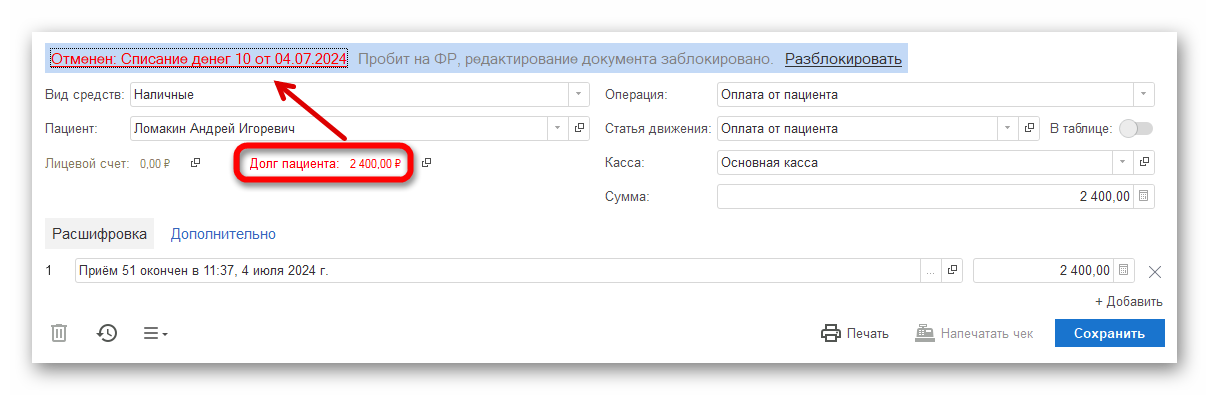Switch to the Дополнительно tab
1209x395 pixels.
[223, 234]
